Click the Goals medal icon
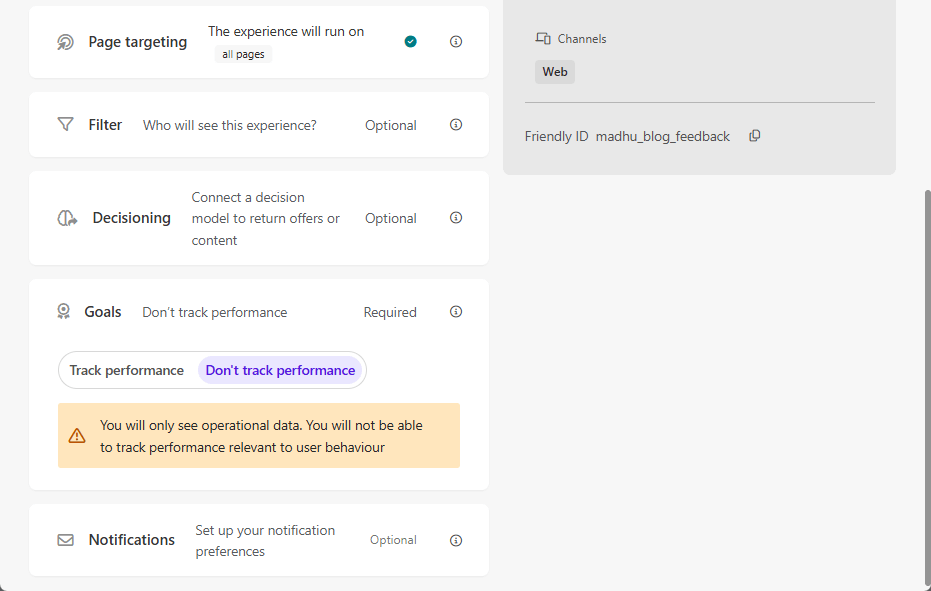 pos(64,311)
